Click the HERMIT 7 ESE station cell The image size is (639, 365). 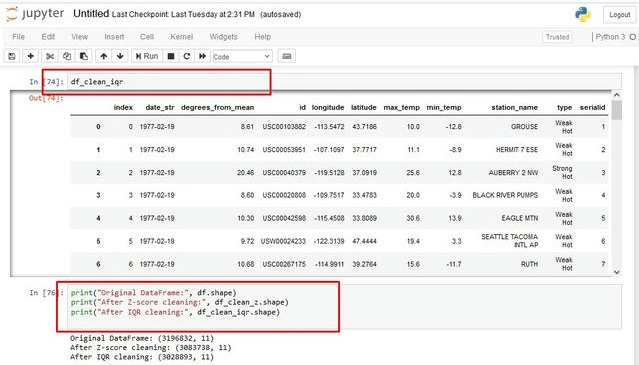517,150
